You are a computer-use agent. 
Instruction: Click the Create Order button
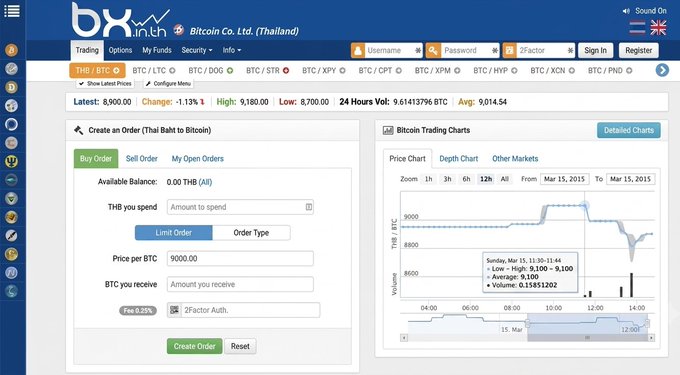pyautogui.click(x=194, y=346)
